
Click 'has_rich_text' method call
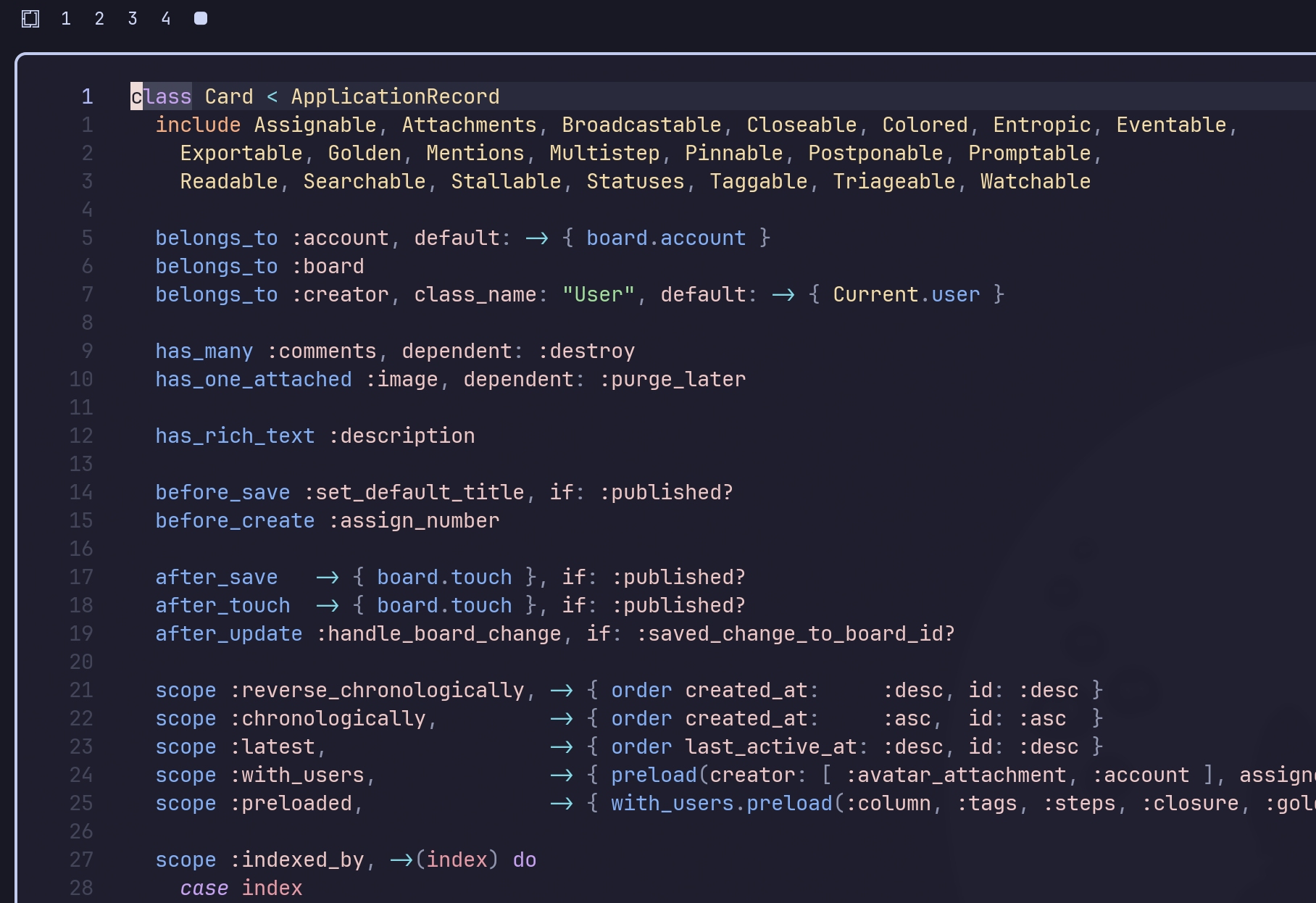(235, 436)
